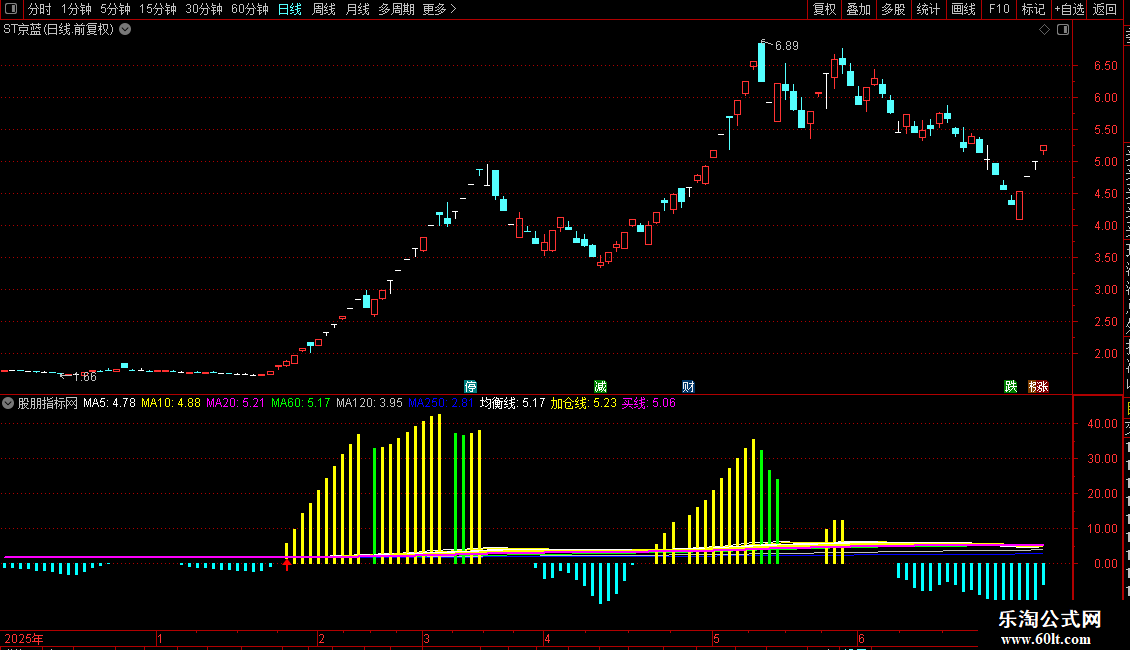Screen dimensions: 1130x650
Task: Expand the 更多 periods menu
Action: (x=439, y=9)
